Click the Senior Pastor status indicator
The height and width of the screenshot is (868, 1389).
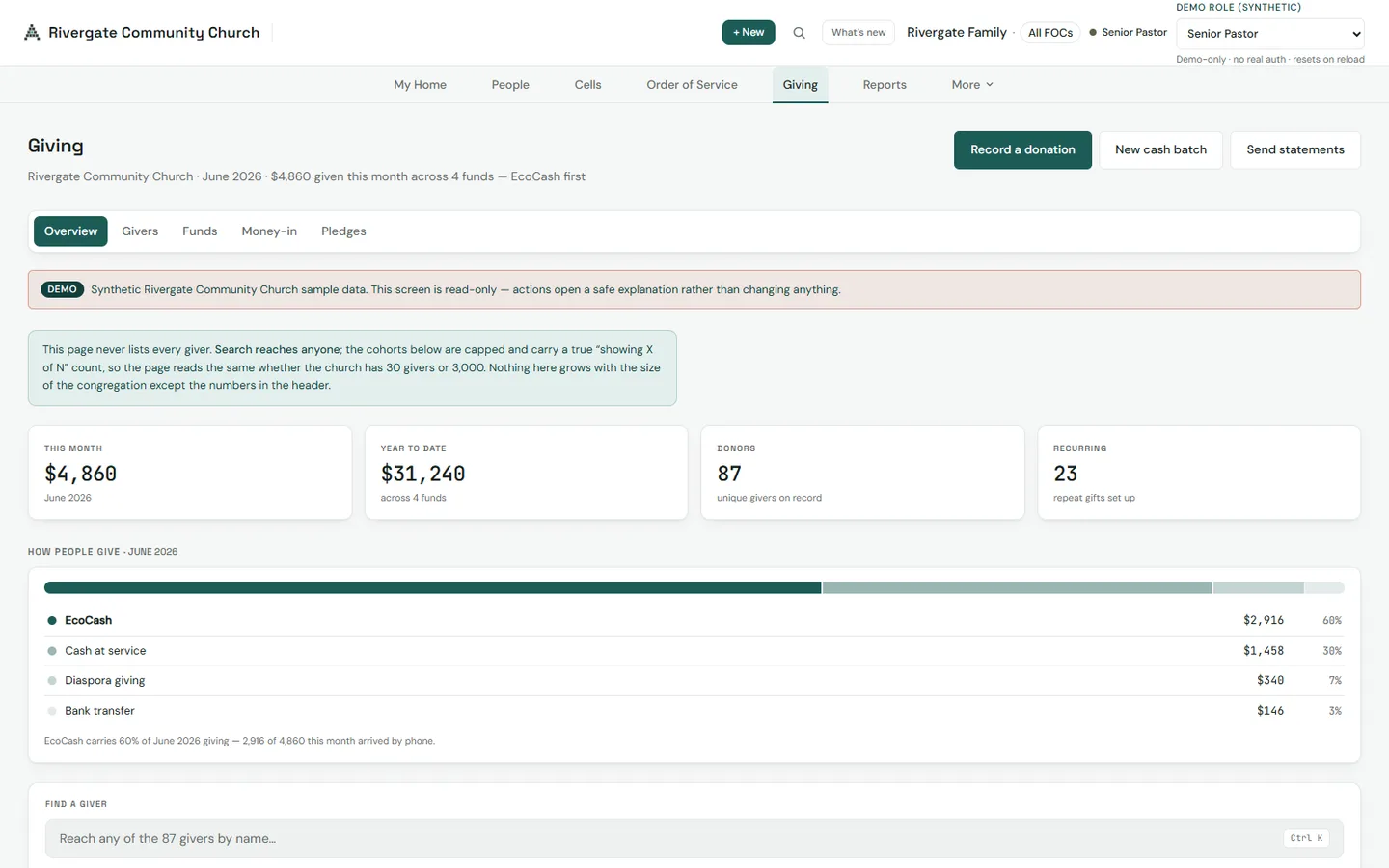pyautogui.click(x=1129, y=33)
